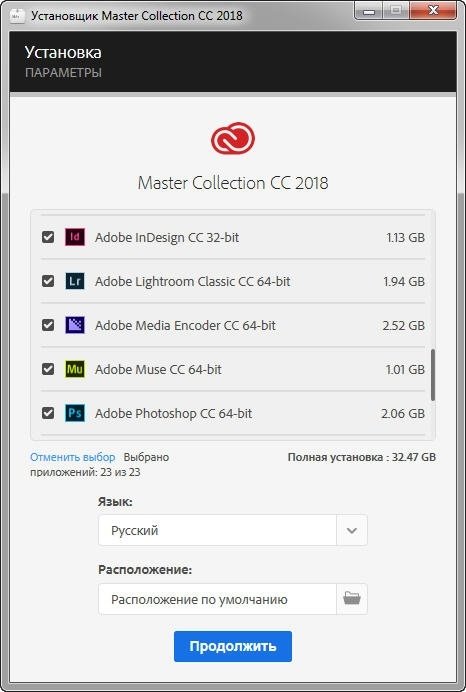Click installer icon in title bar
Viewport: 466px width, 692px height.
(17, 15)
